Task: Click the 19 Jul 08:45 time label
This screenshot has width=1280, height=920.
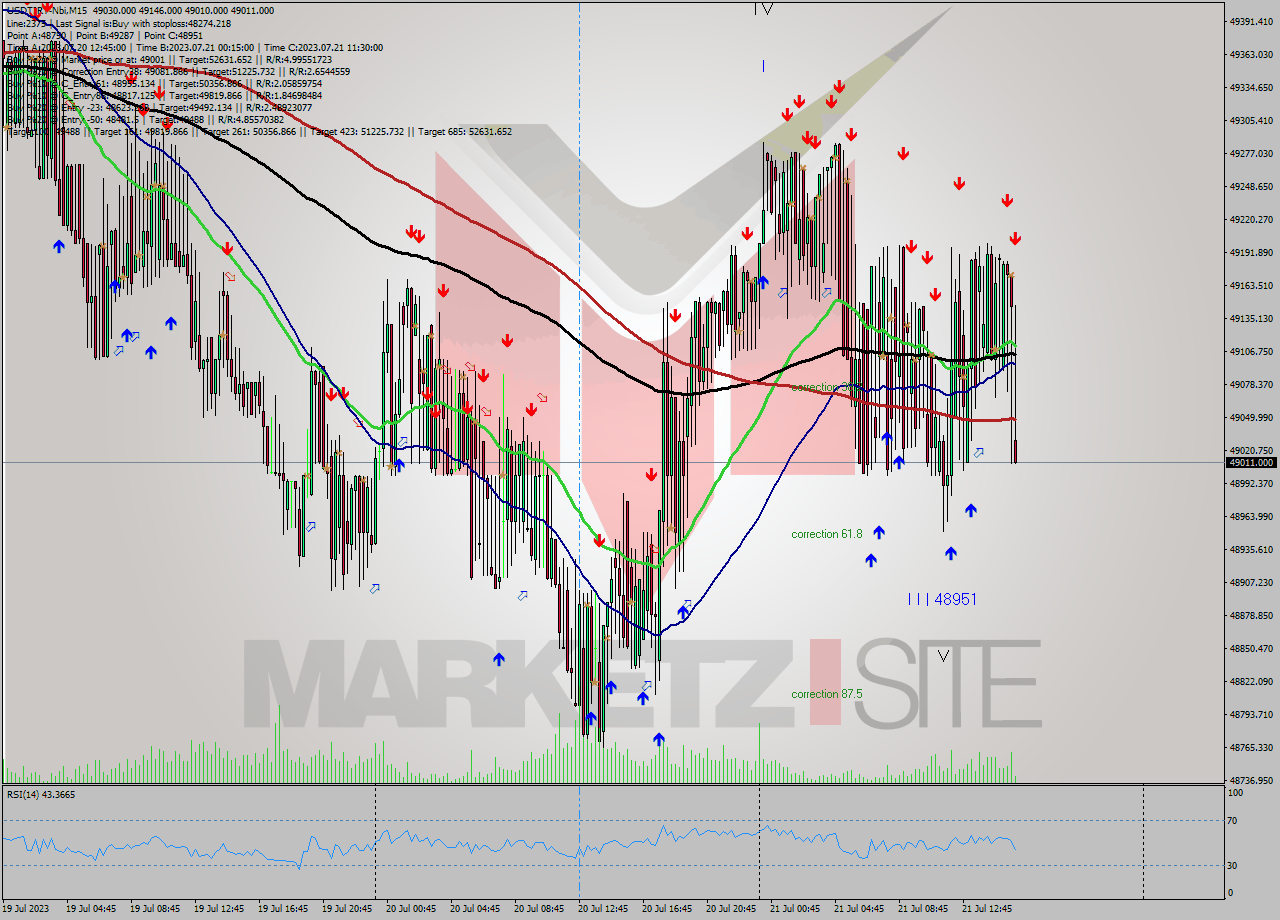Action: point(155,909)
